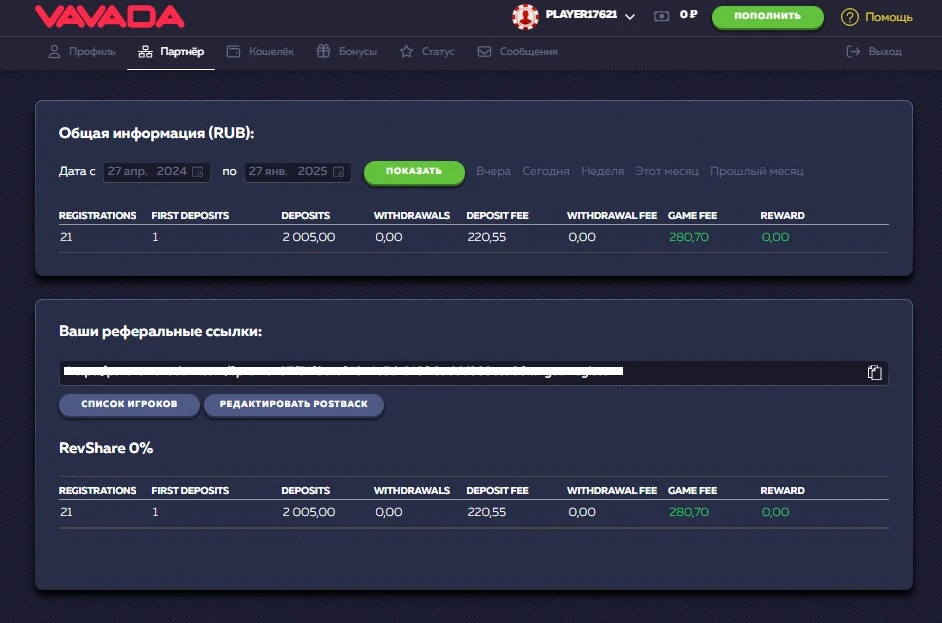Select the start date field 27 апр. 2024
Screen dimensions: 942x623
click(x=156, y=172)
